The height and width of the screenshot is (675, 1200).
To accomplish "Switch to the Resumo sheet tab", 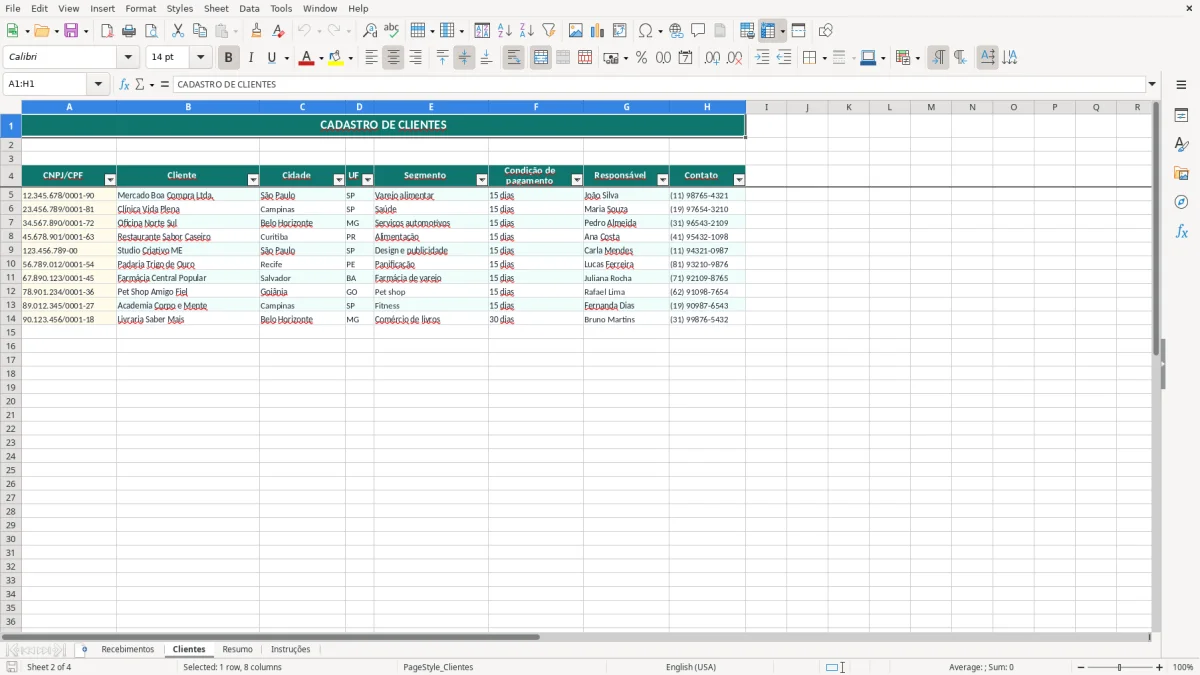I will coord(237,650).
